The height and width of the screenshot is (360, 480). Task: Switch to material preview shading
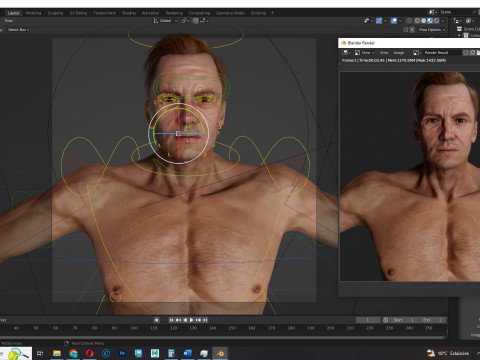pos(430,21)
